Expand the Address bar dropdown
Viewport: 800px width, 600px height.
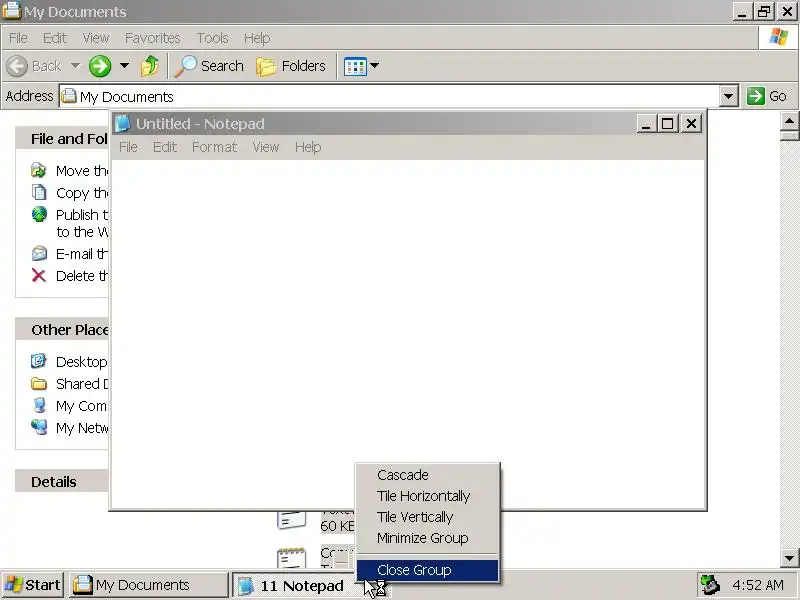coord(729,96)
